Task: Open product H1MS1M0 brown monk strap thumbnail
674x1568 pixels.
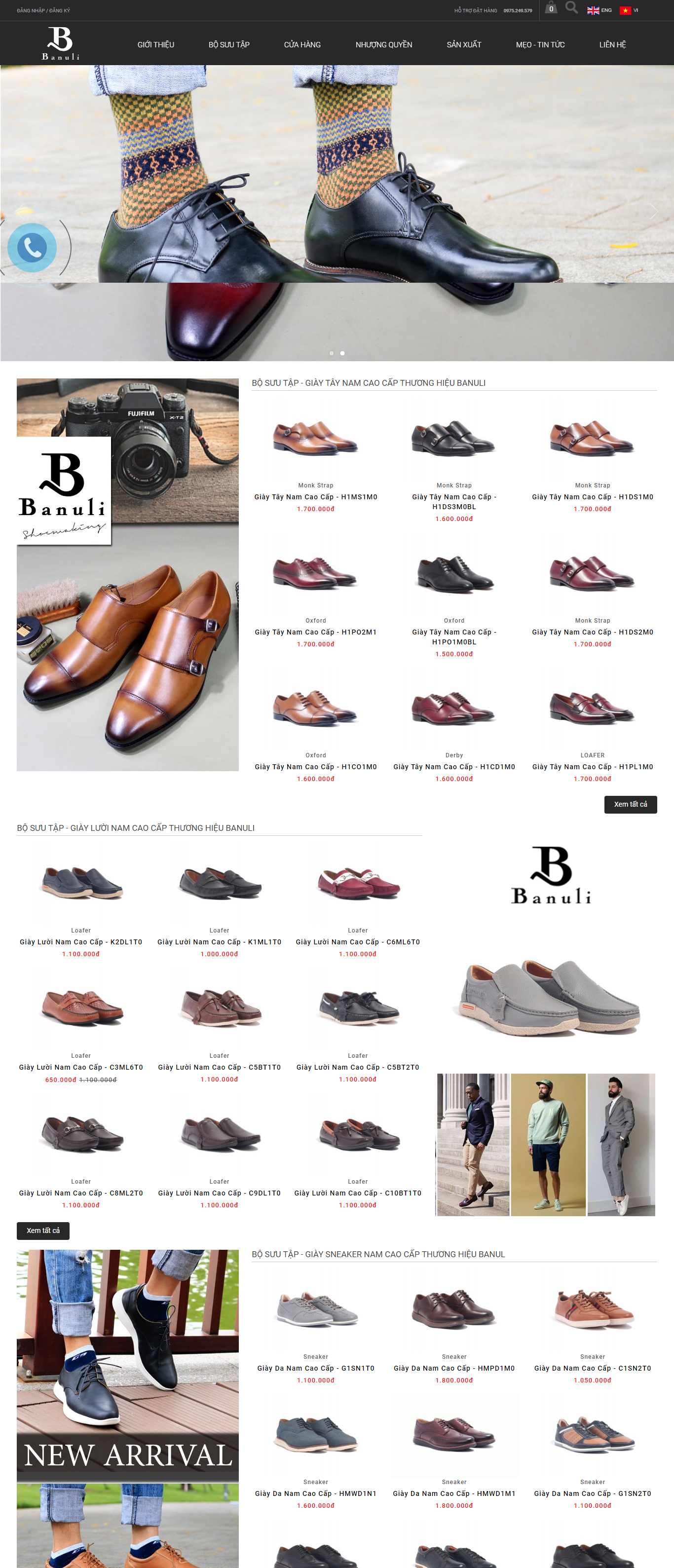Action: (315, 438)
